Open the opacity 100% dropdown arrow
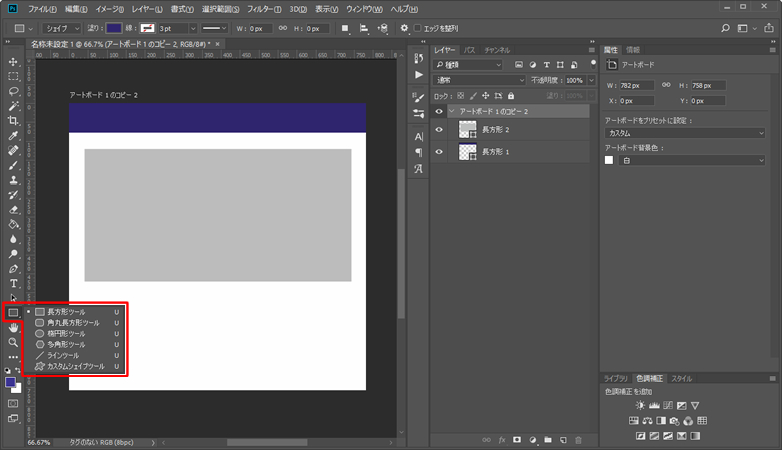The height and width of the screenshot is (450, 782). tap(591, 80)
